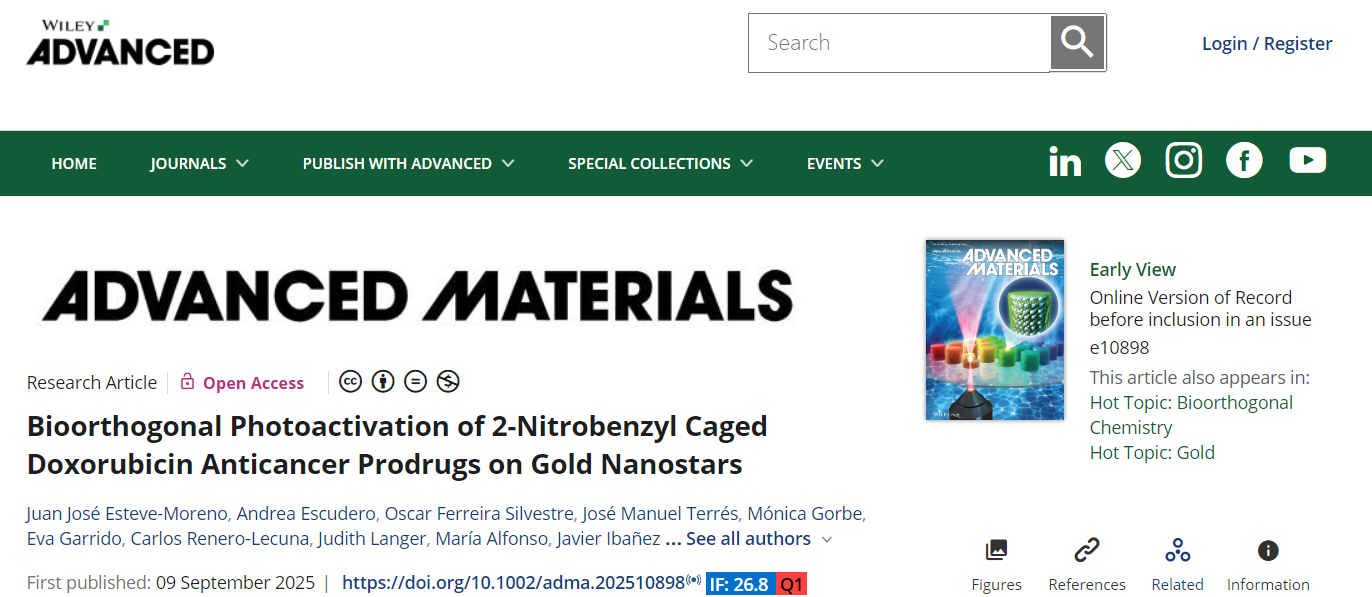Open the article DOI link
The image size is (1372, 597).
pos(513,583)
